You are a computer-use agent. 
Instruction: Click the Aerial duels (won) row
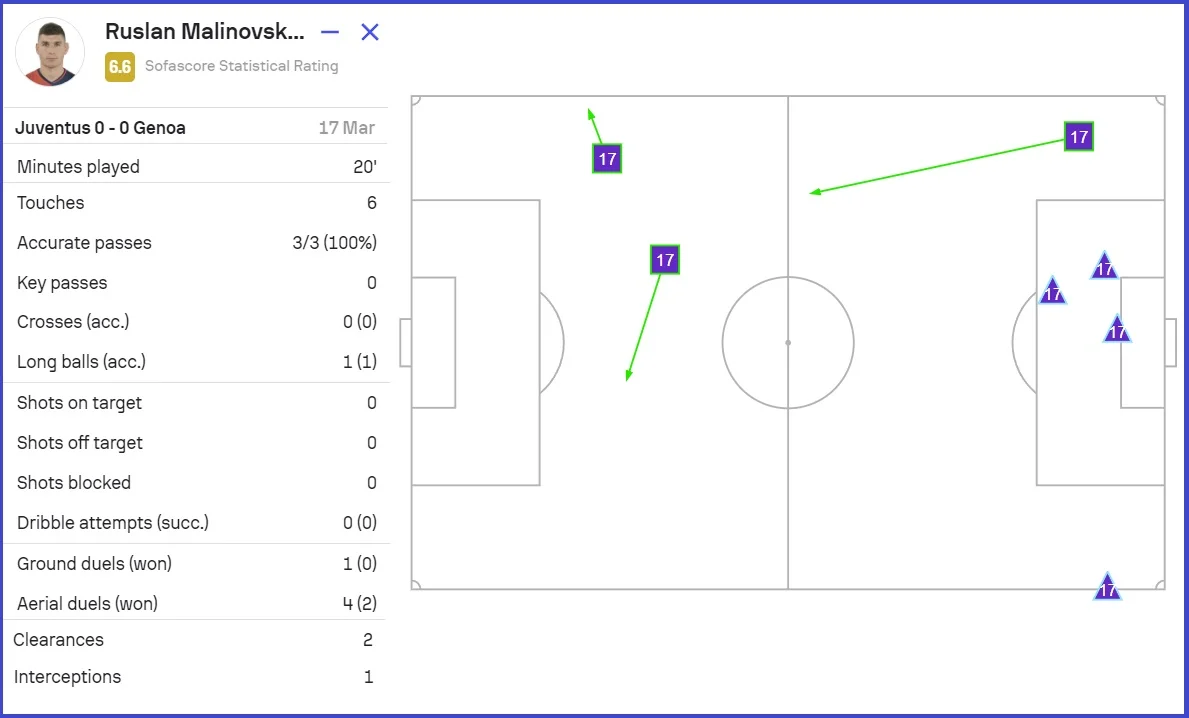coord(196,603)
